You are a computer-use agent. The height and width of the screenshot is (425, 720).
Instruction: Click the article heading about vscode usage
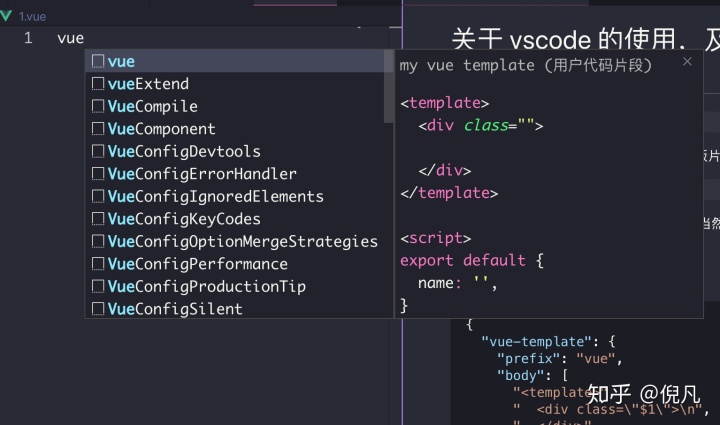[585, 39]
